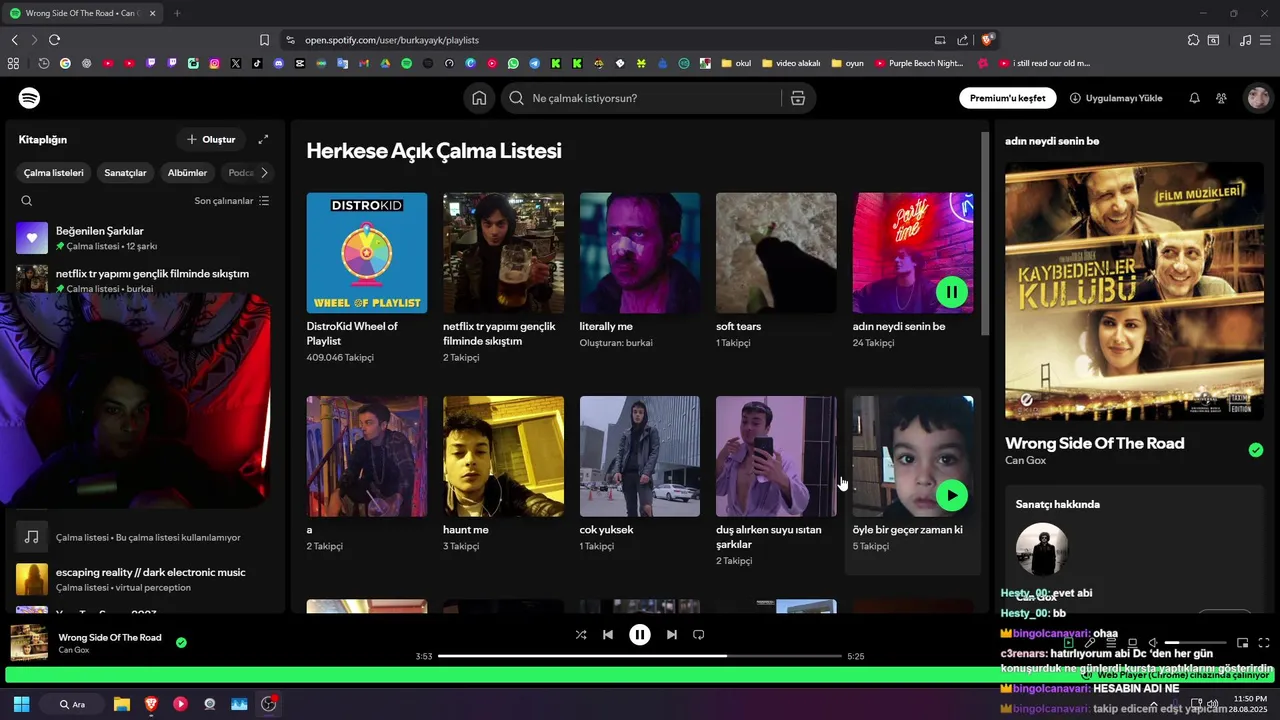Open the oyun bookmarks folder

click(847, 63)
